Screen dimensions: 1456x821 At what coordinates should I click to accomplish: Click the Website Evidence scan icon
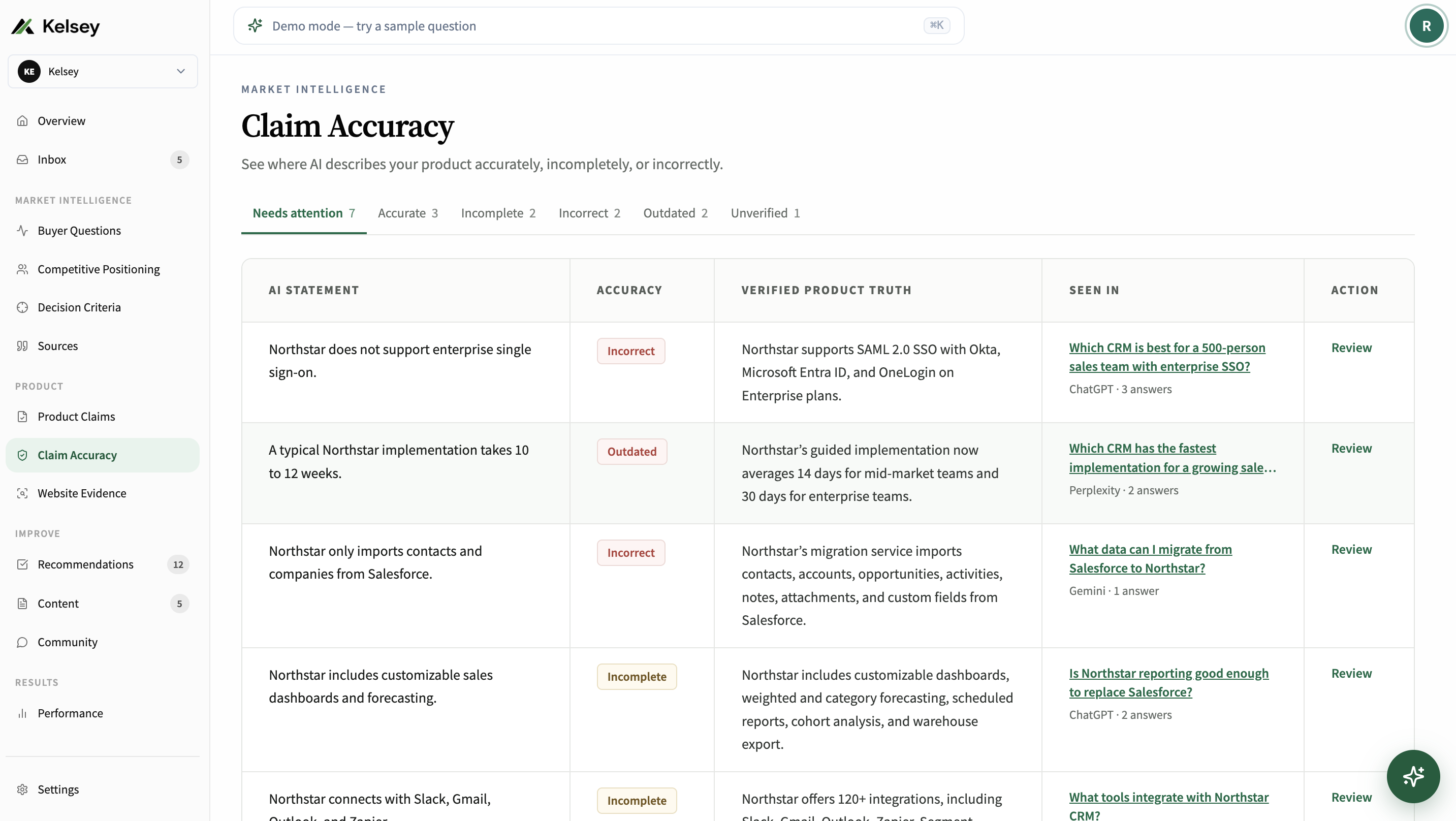coord(23,494)
